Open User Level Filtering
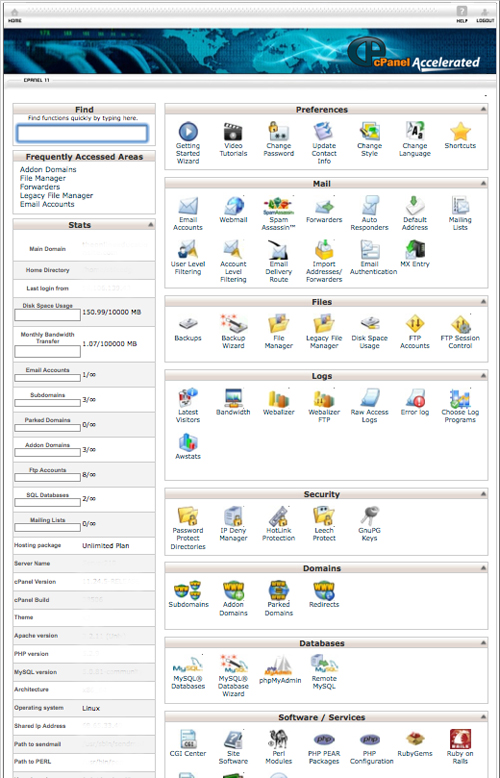The image size is (500, 778). [188, 250]
